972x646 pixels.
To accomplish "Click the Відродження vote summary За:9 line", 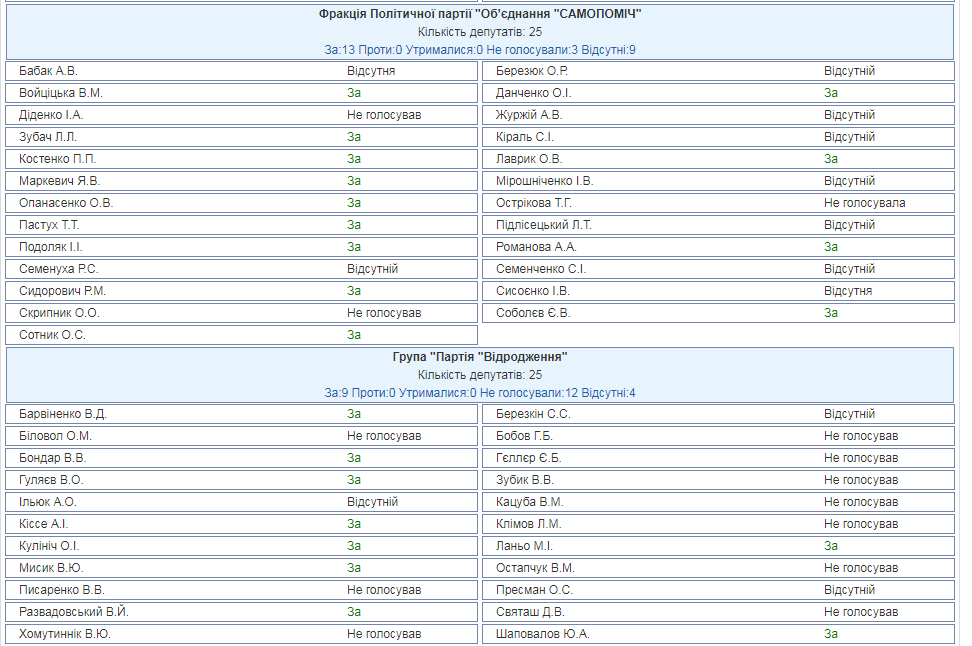I will click(480, 393).
